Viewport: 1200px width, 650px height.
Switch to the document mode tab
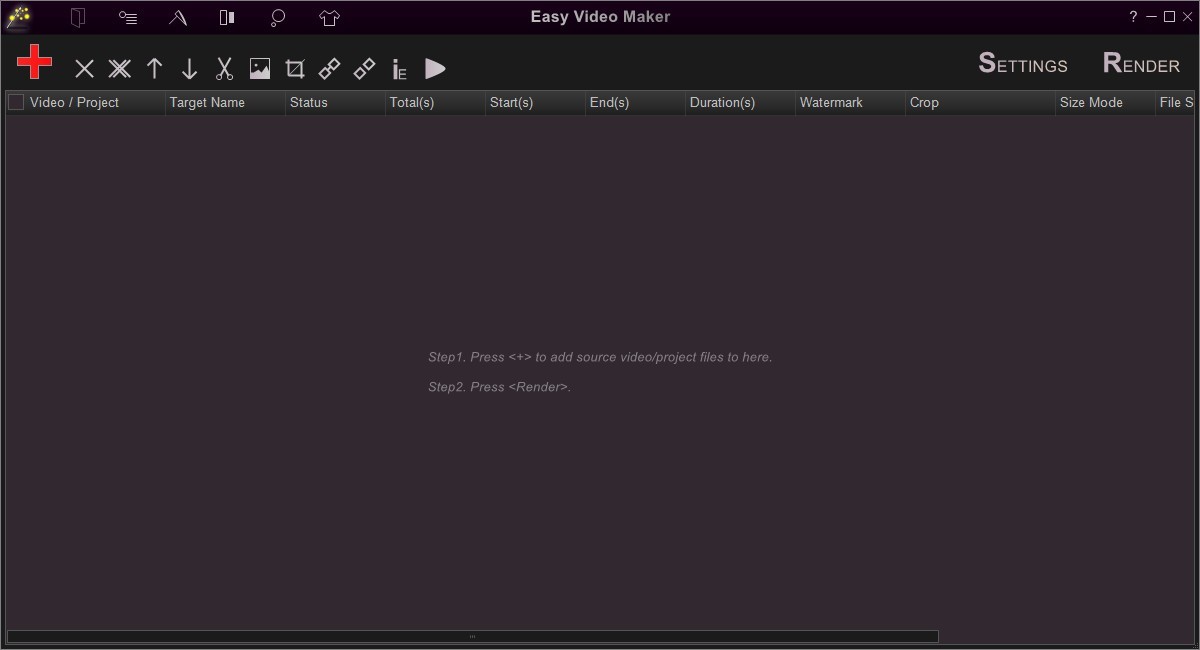77,17
